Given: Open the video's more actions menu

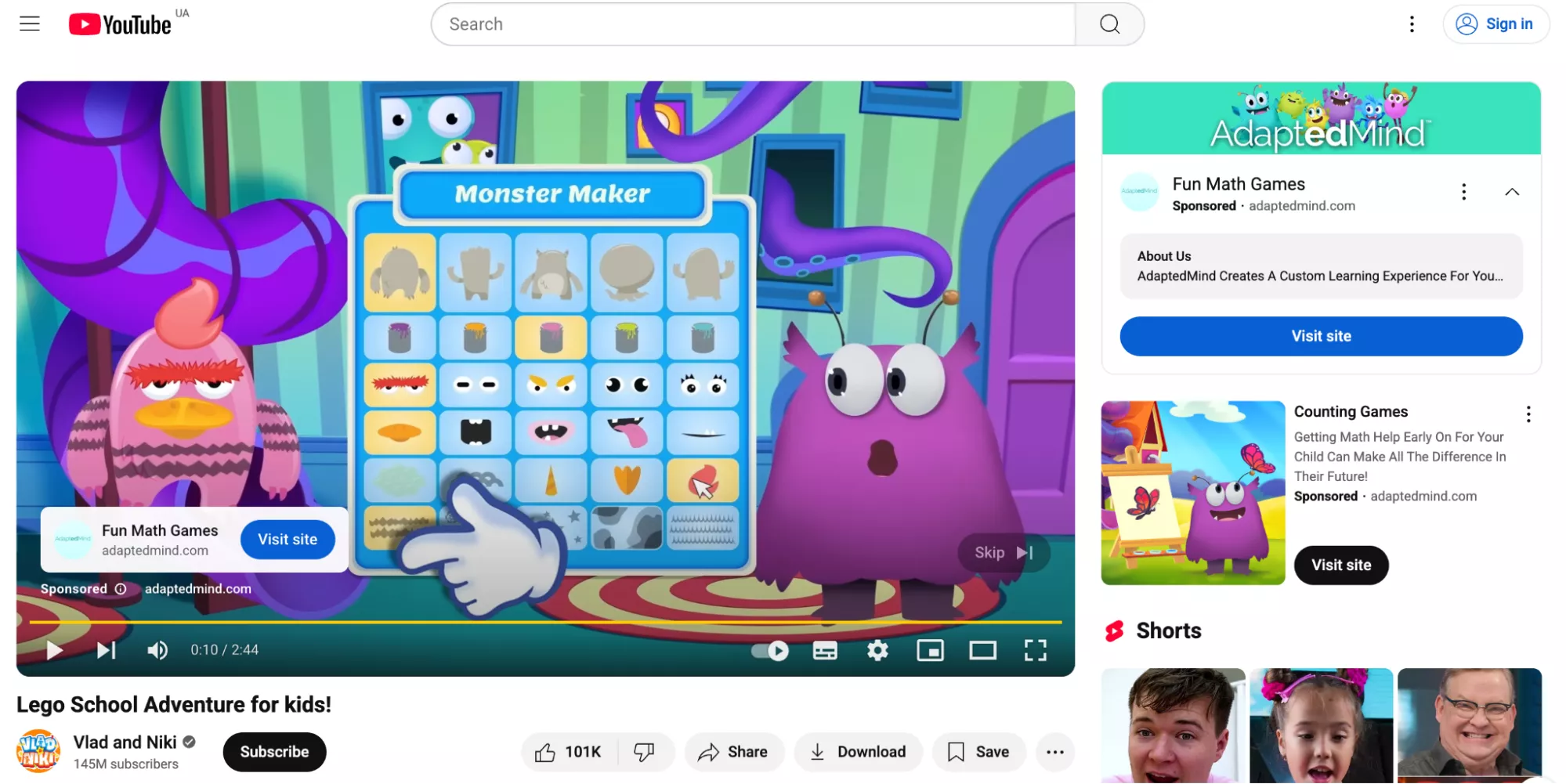Looking at the screenshot, I should pyautogui.click(x=1055, y=752).
